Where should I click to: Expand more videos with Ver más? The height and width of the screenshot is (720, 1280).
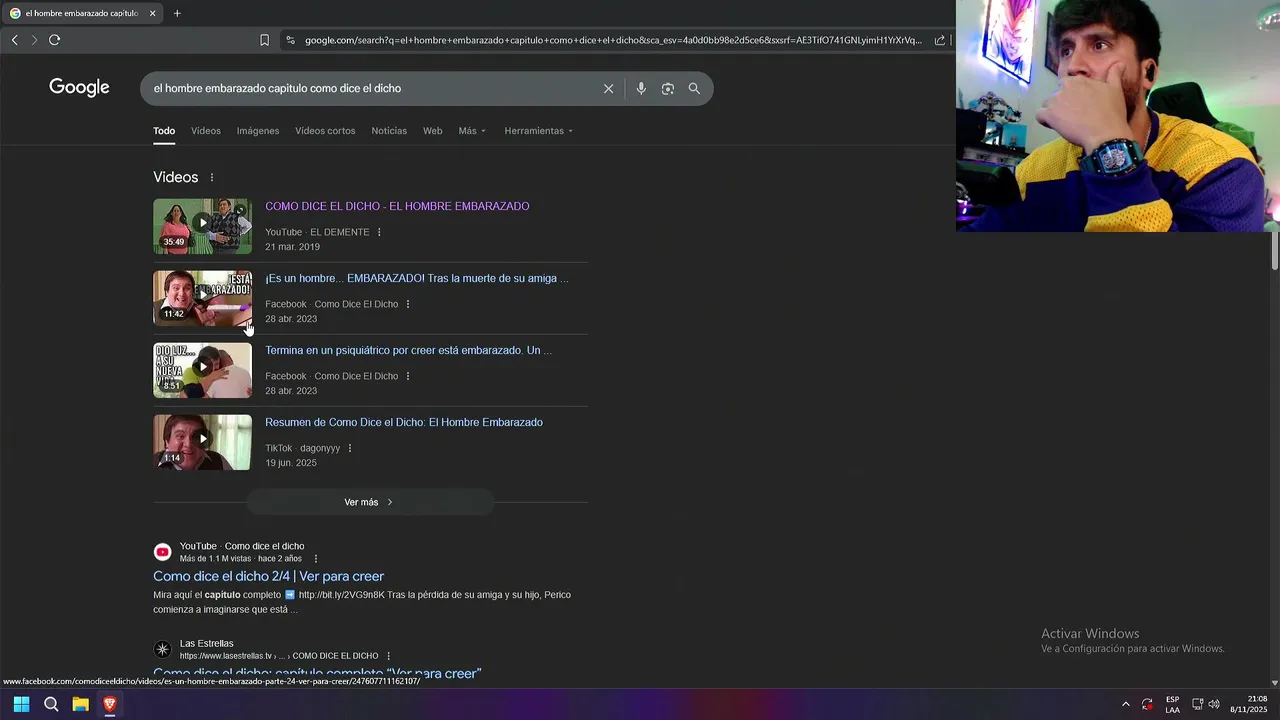(370, 502)
